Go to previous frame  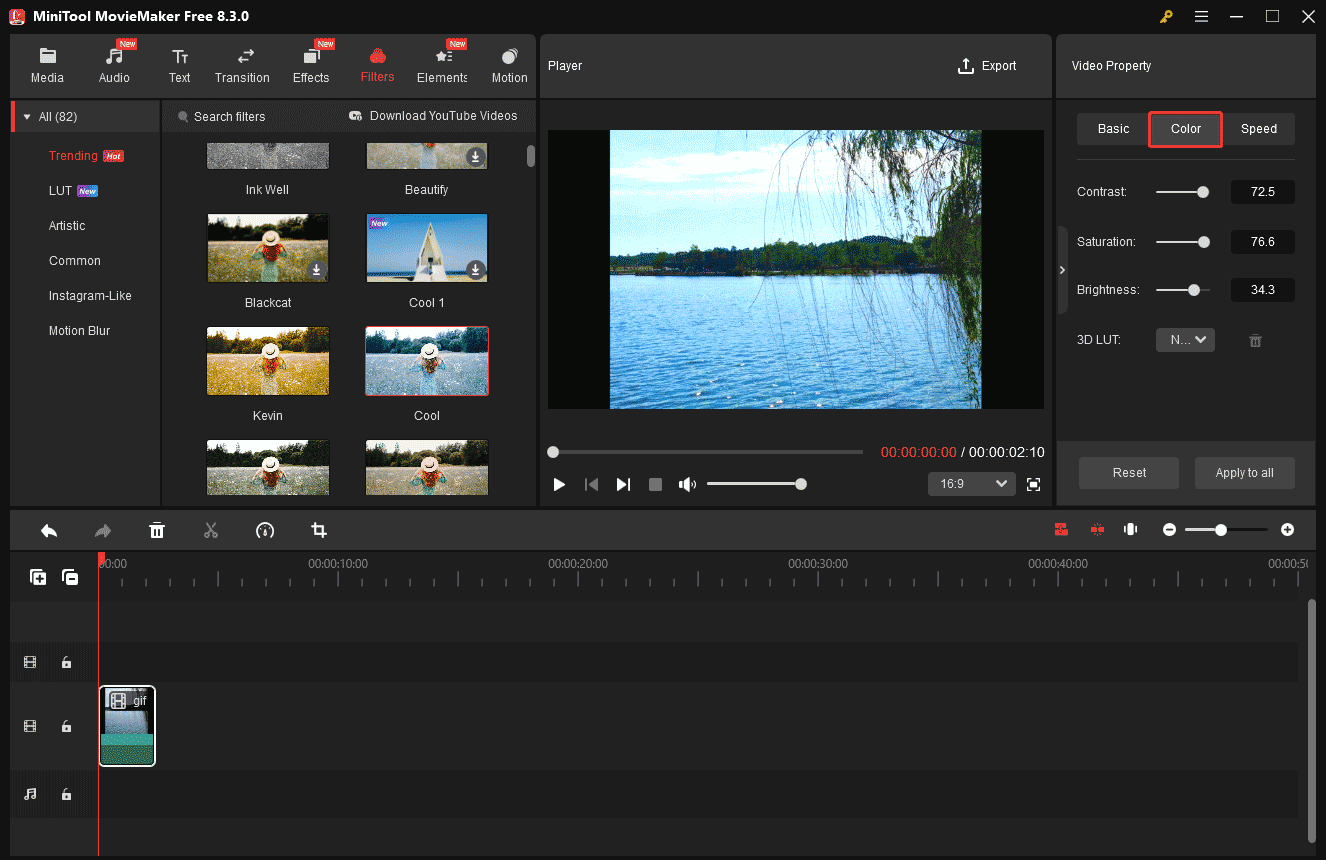pyautogui.click(x=591, y=484)
